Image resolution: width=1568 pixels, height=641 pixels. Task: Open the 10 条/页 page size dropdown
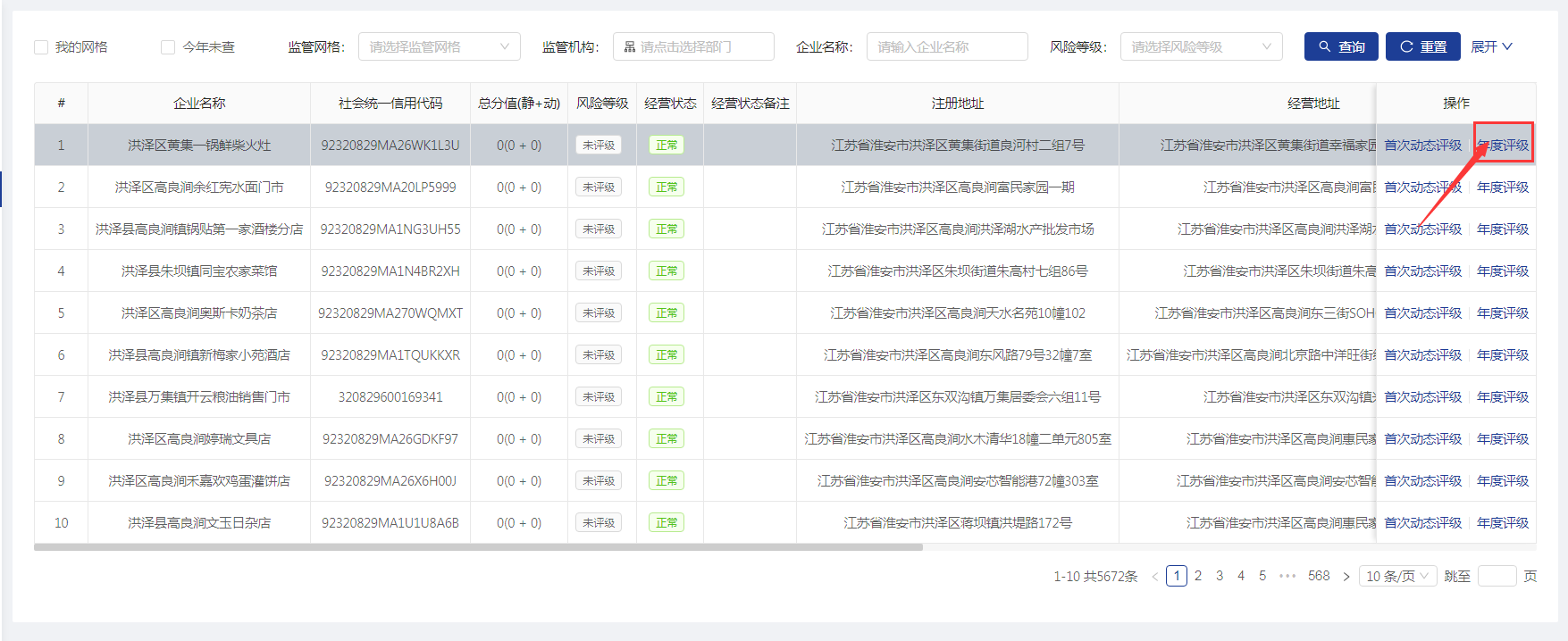point(1398,576)
